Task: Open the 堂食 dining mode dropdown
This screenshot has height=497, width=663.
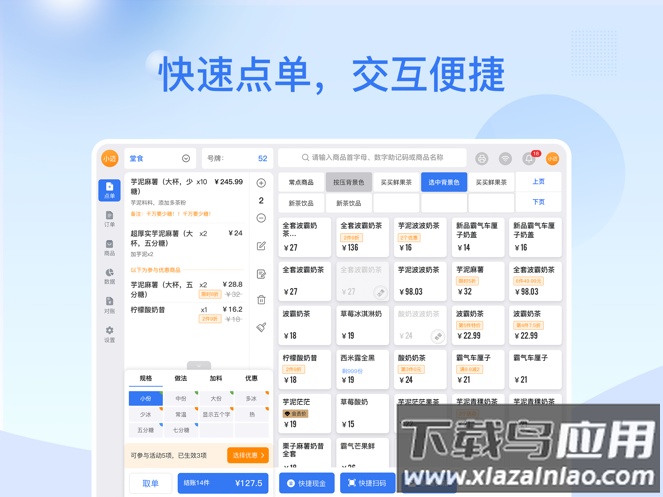Action: (x=160, y=159)
